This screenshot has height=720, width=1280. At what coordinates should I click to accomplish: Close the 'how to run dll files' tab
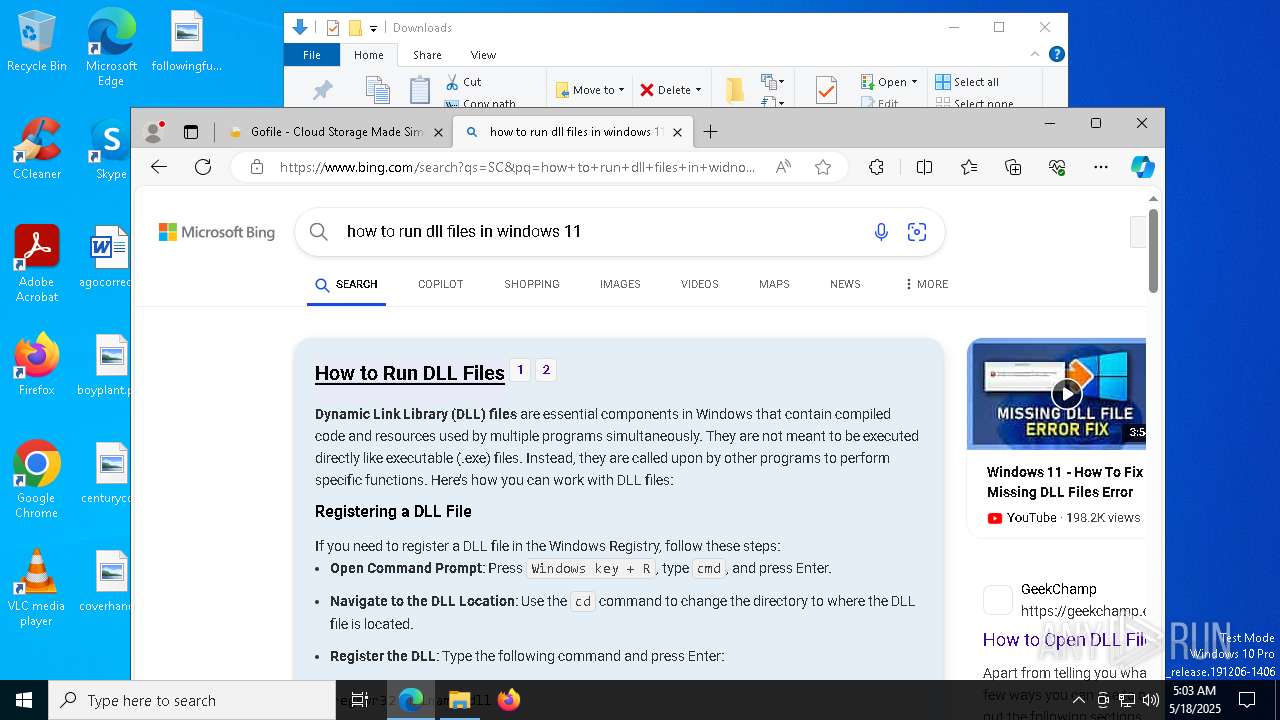677,132
